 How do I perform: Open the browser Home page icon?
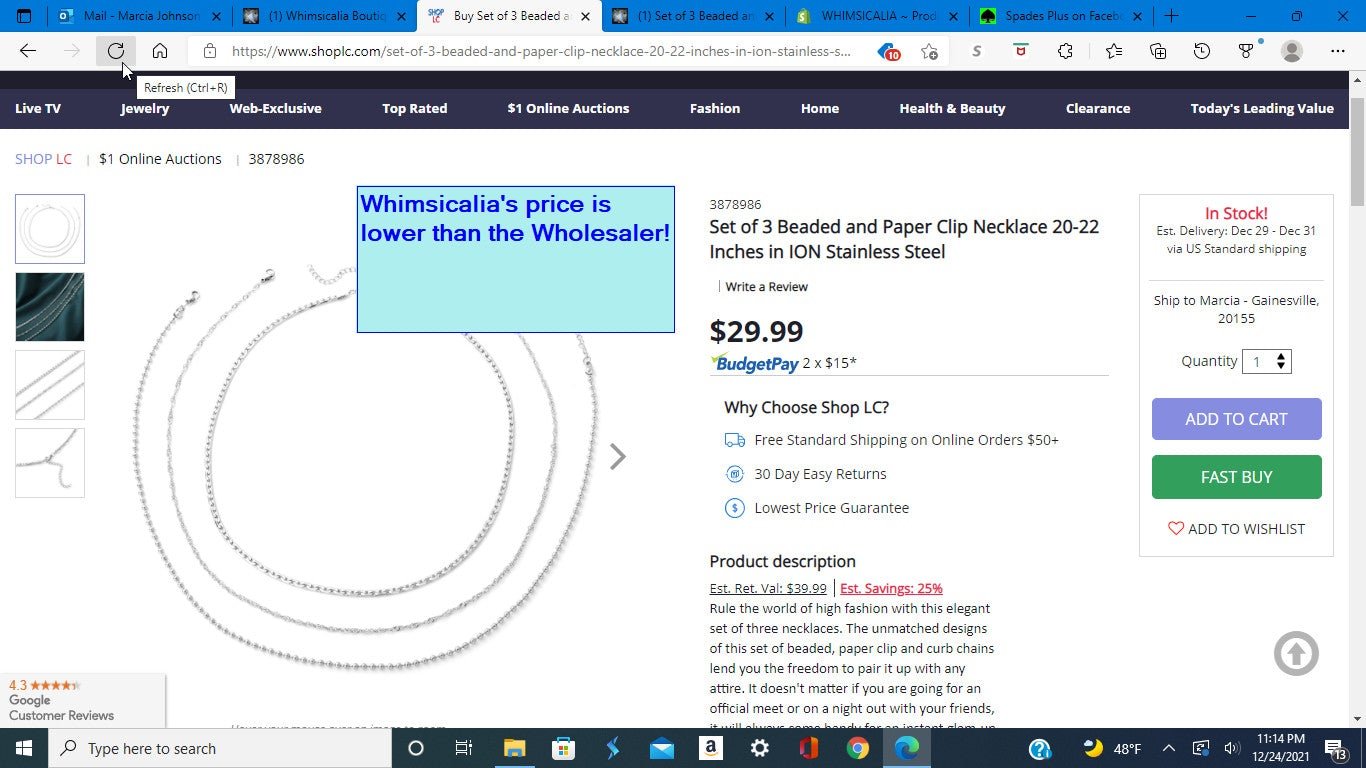[x=160, y=51]
